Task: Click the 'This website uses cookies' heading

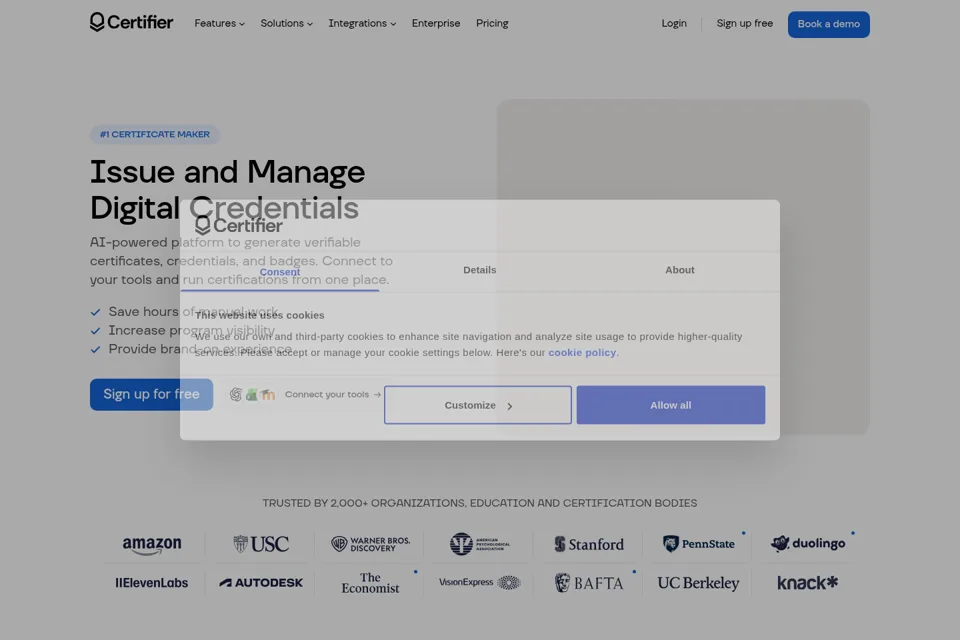Action: 260,315
